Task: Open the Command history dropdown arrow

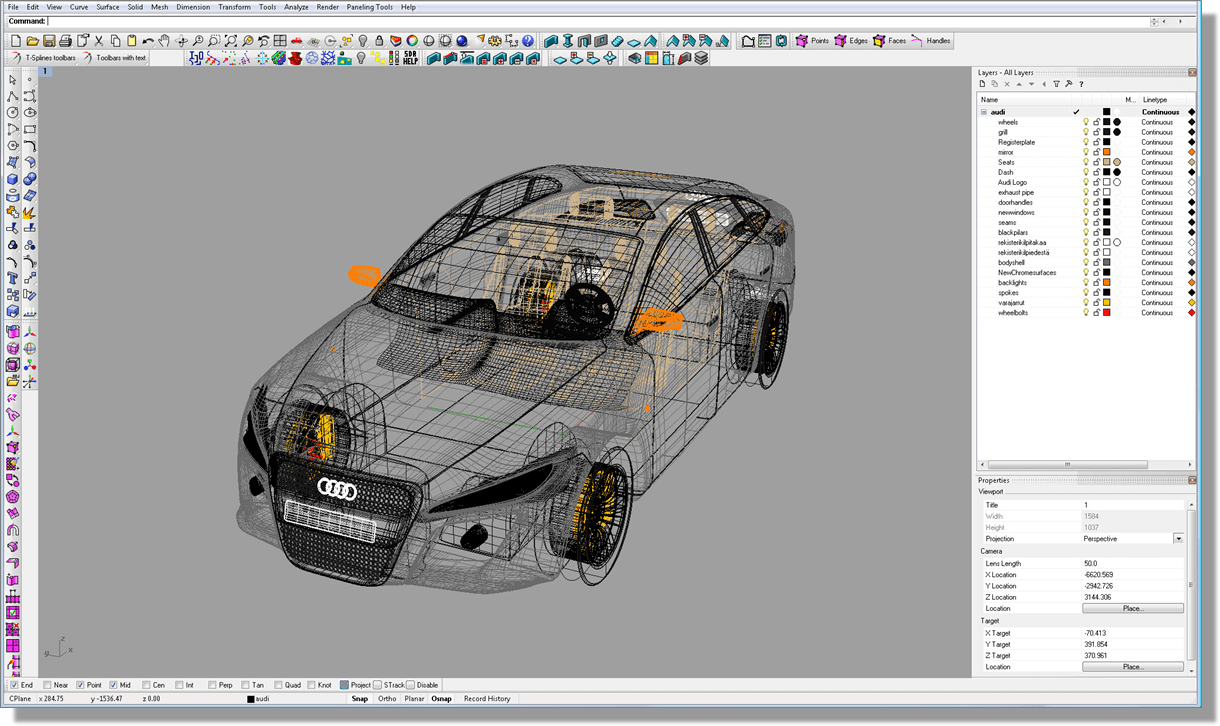Action: [1156, 21]
